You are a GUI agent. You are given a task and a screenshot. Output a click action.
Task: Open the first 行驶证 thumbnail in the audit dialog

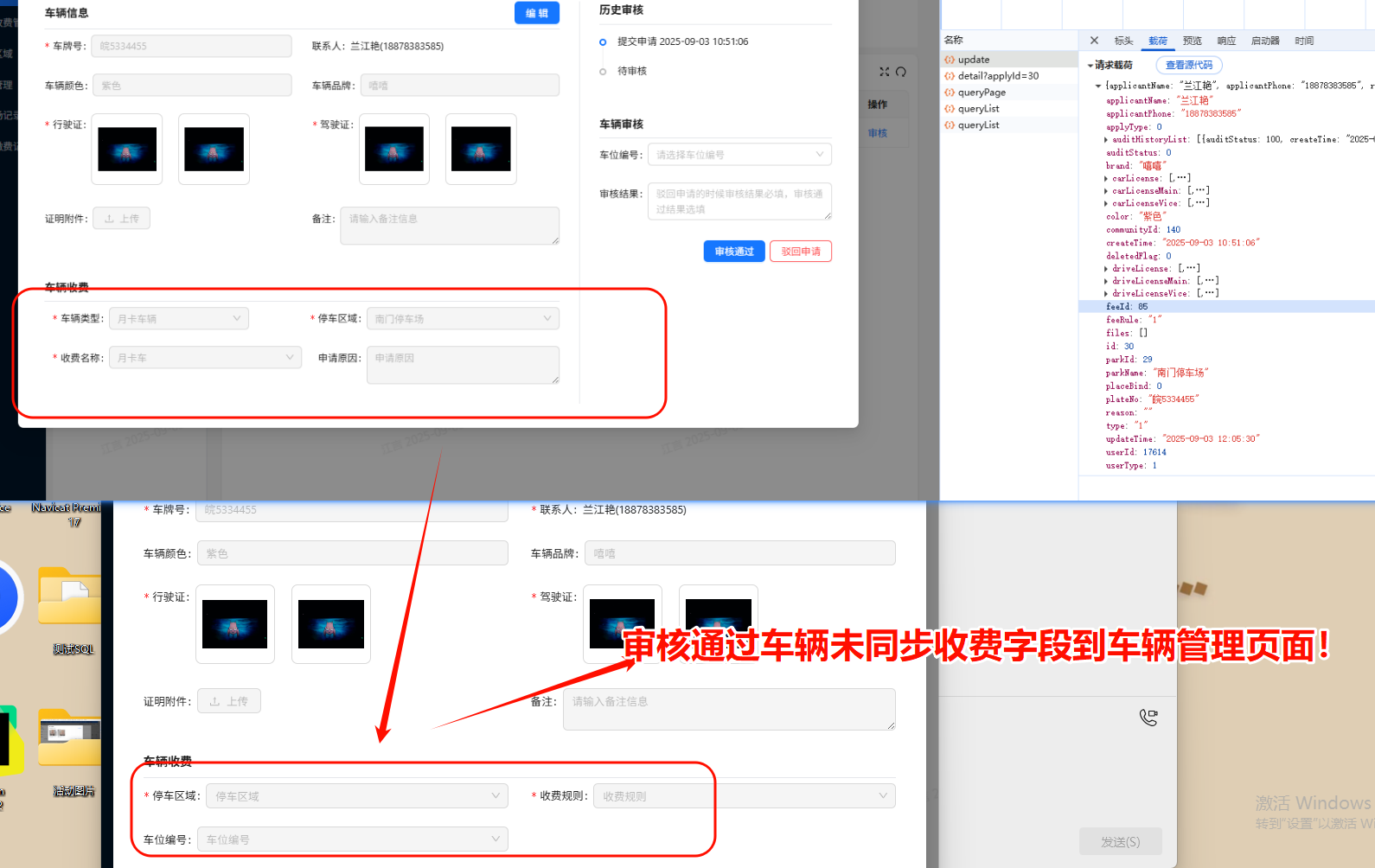tap(127, 150)
